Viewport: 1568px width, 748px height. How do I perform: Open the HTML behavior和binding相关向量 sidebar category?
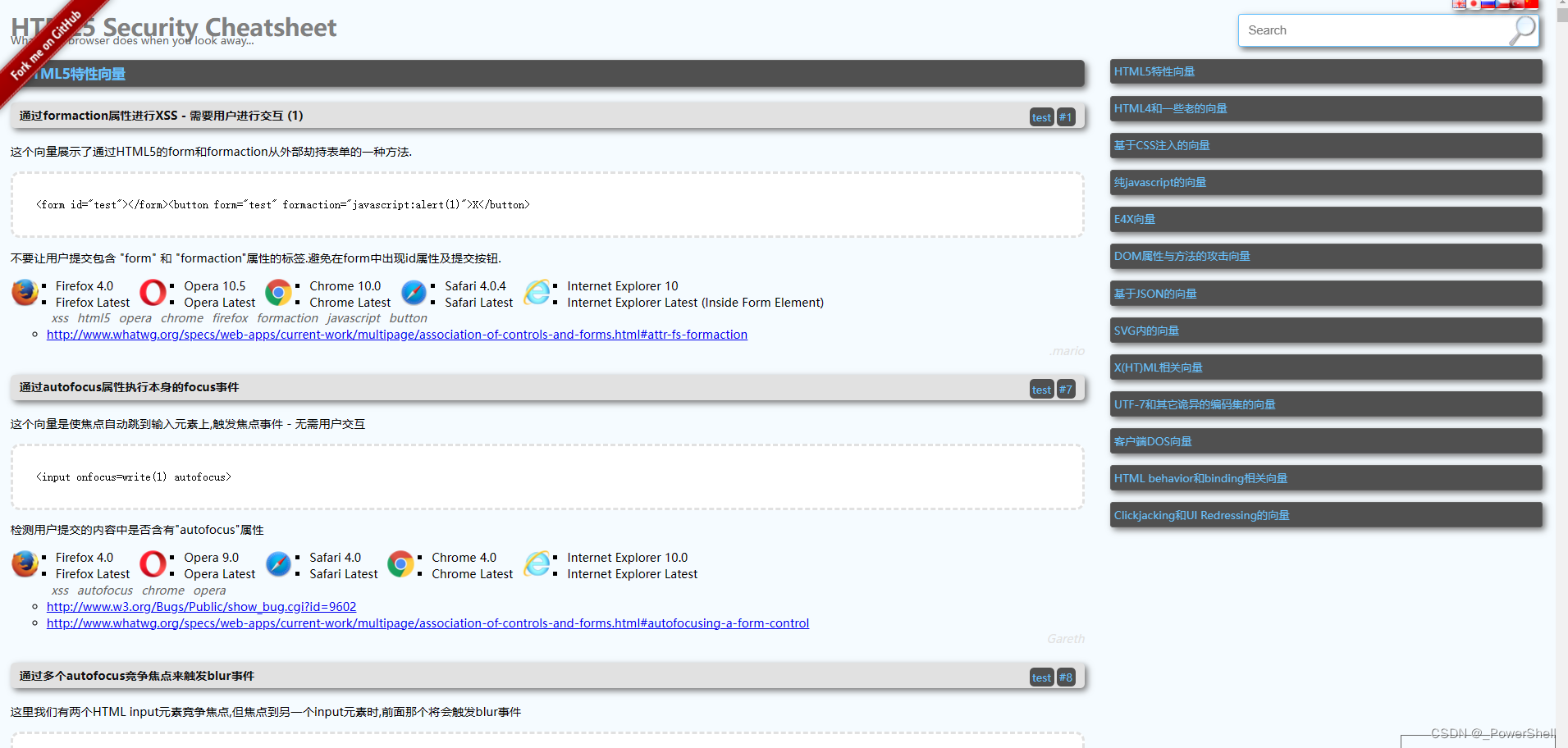1326,478
